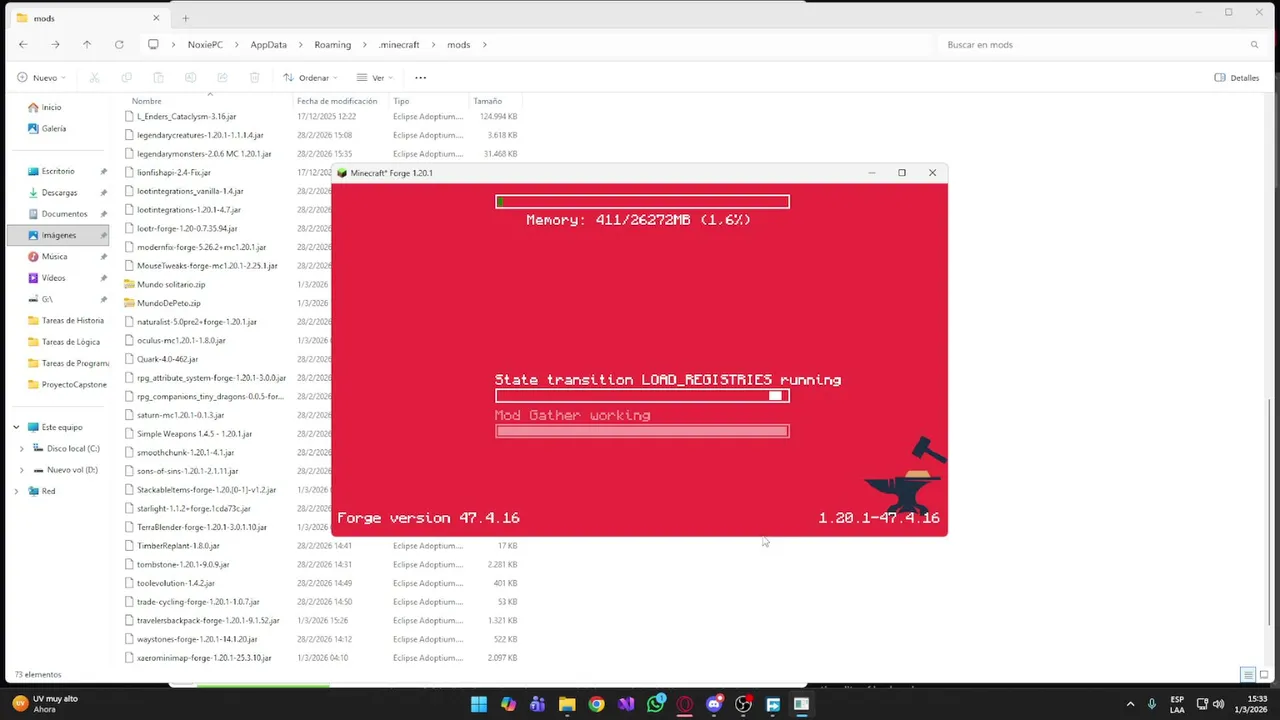1280x720 pixels.
Task: Click Roaming in the address breadcrumb
Action: [333, 45]
